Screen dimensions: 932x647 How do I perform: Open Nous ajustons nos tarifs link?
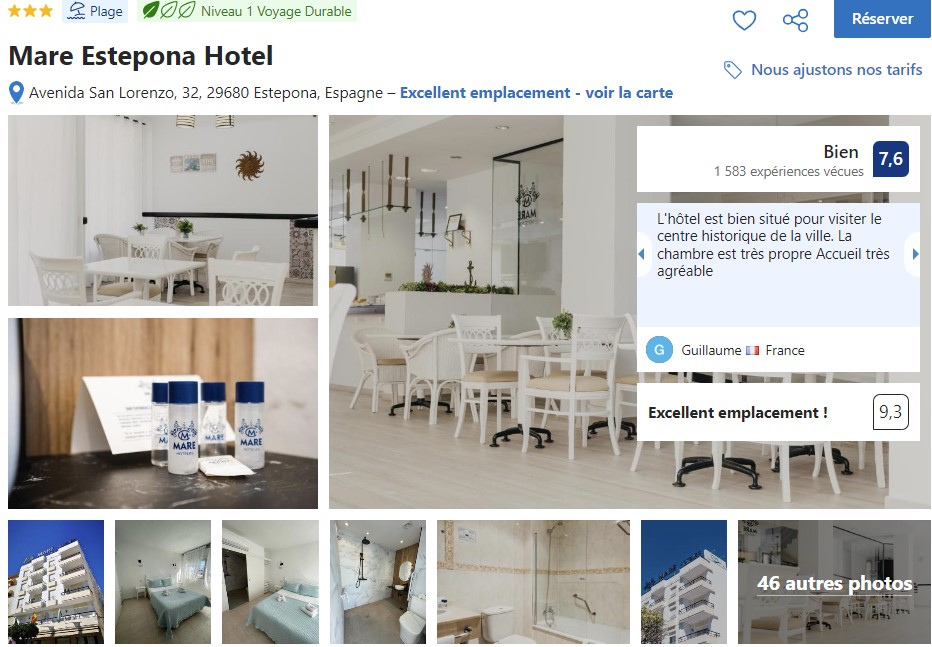836,70
